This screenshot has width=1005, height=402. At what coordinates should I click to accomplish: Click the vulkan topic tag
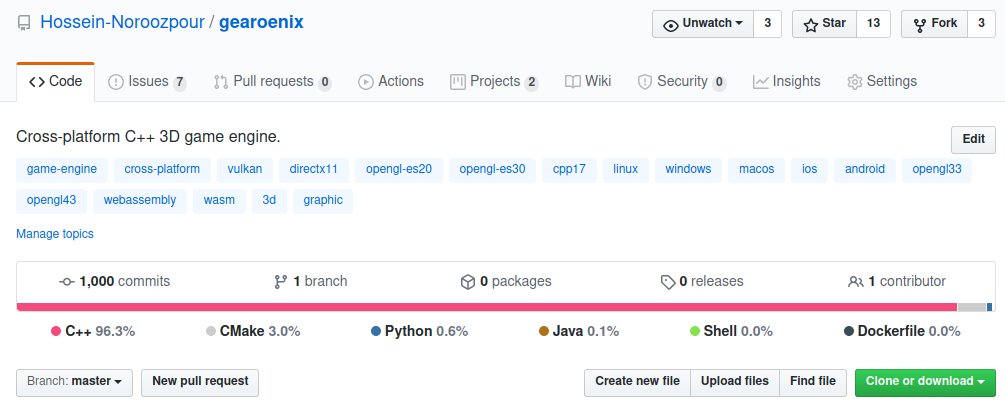[245, 170]
